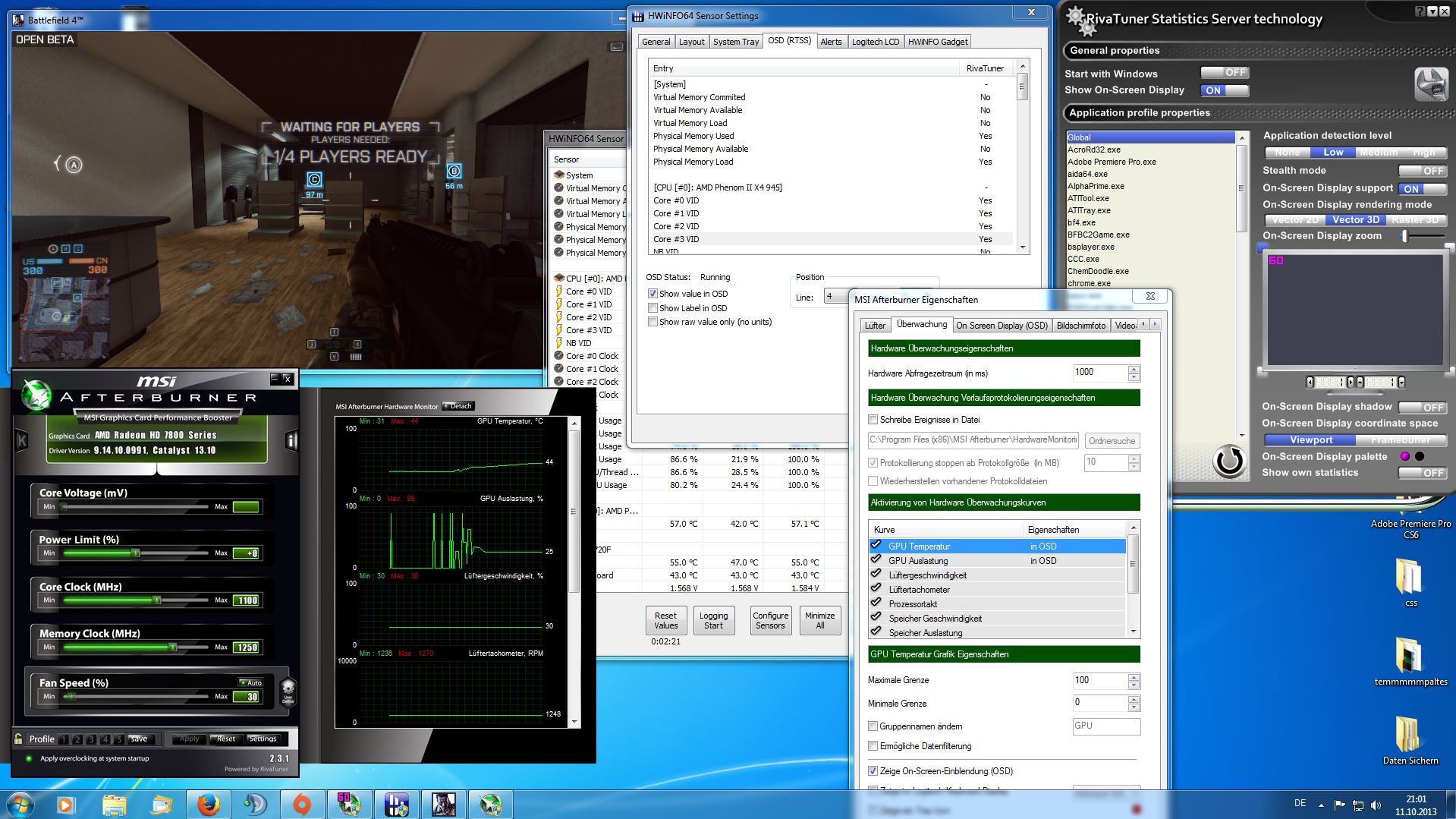Toggle Show own statistics switch

click(1422, 473)
